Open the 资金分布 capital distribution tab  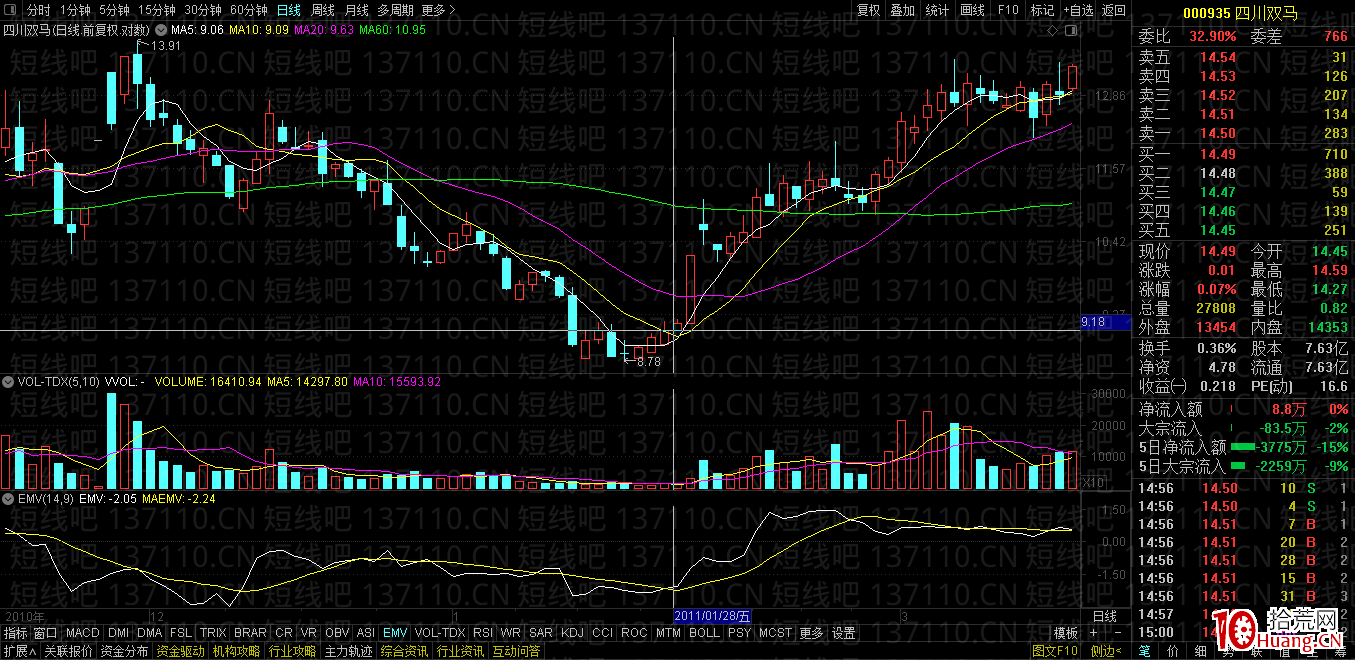point(125,651)
